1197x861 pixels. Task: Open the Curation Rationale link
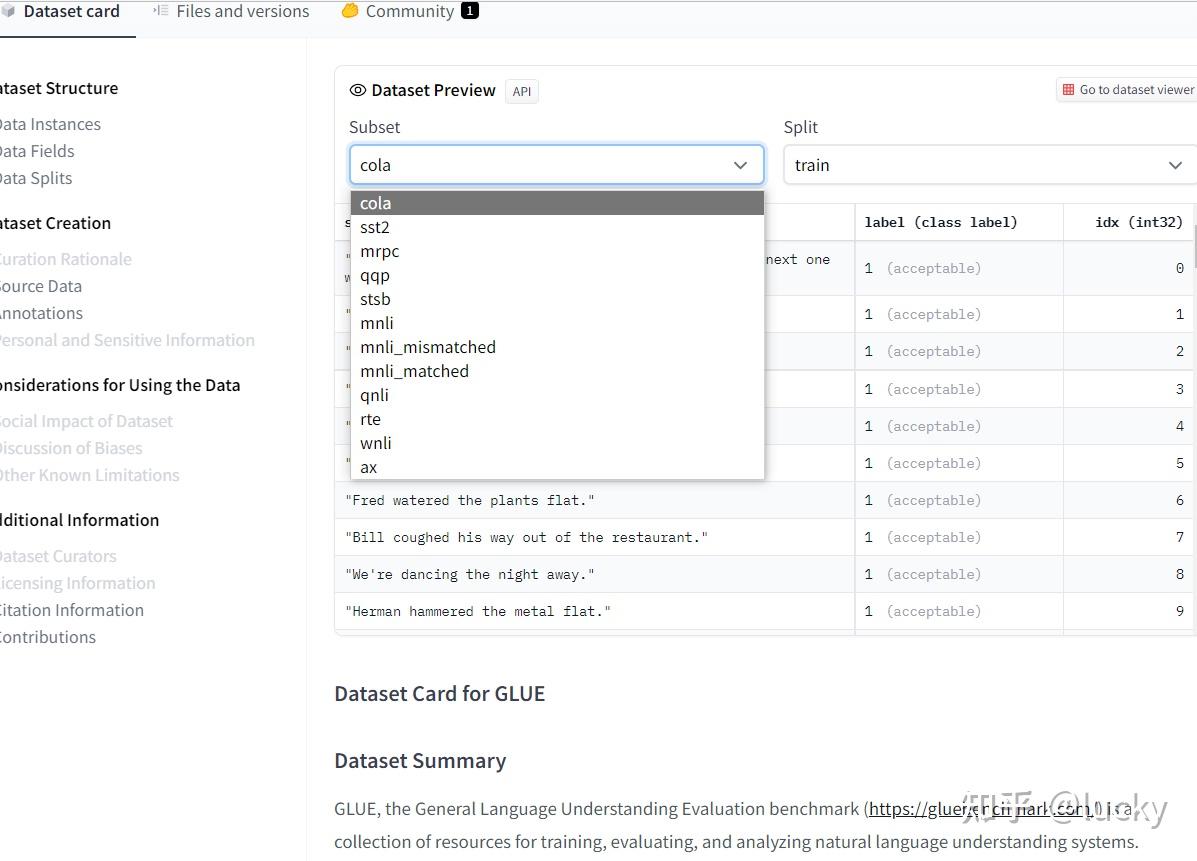click(66, 260)
